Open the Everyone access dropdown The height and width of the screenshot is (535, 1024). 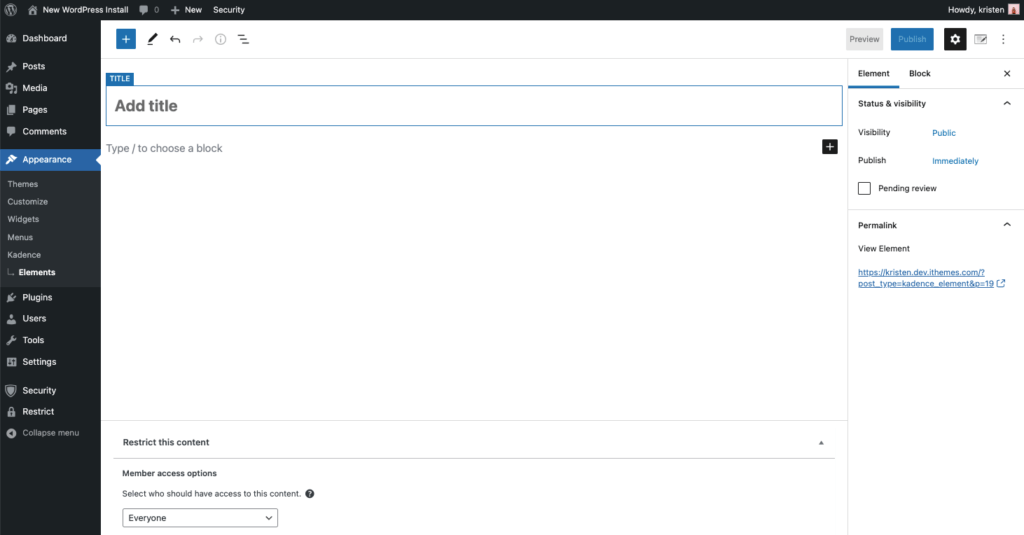200,518
